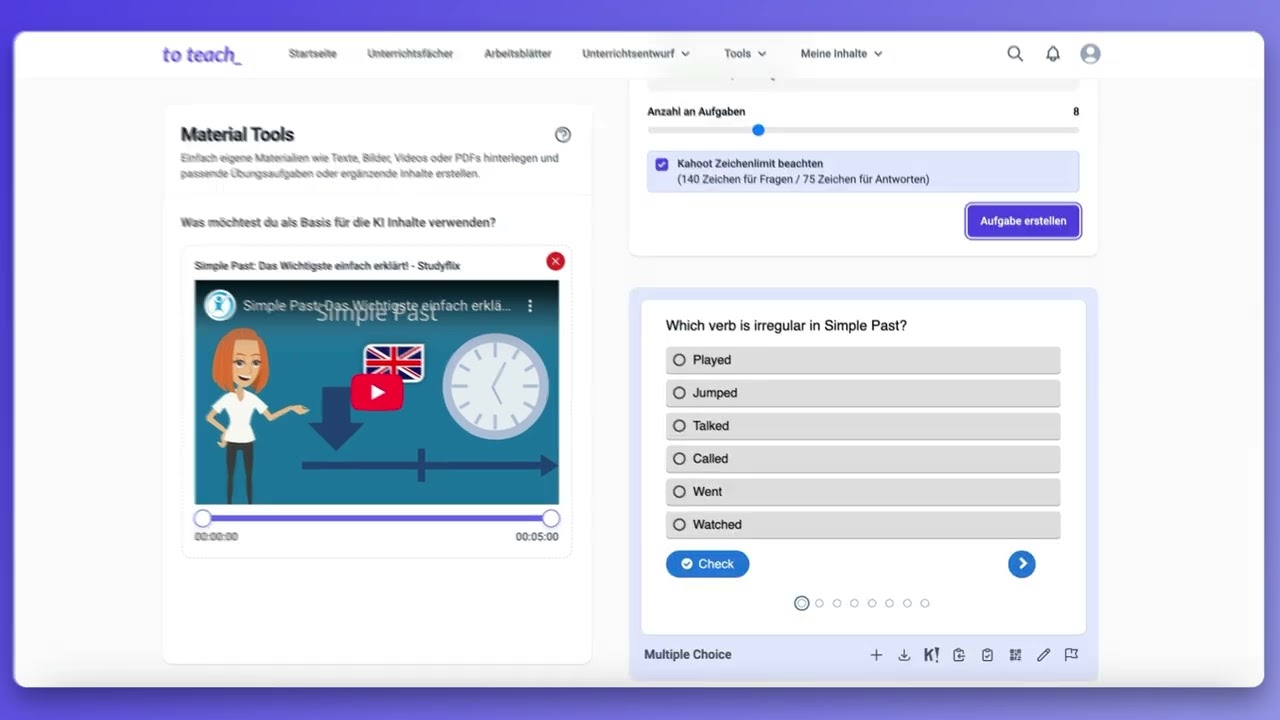Jump to the second question dot
1280x720 pixels.
819,603
